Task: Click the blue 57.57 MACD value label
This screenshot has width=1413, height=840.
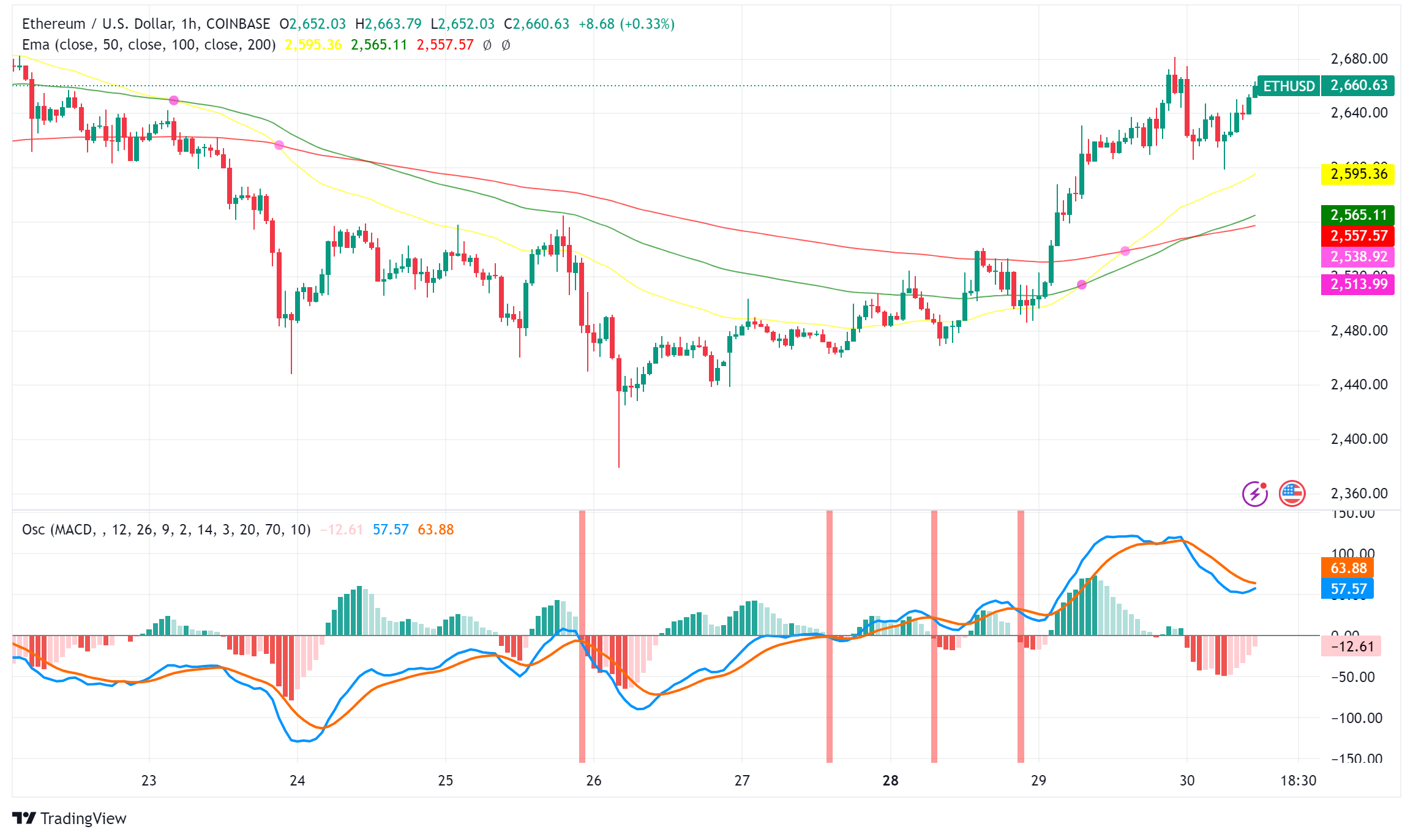Action: pyautogui.click(x=1347, y=589)
